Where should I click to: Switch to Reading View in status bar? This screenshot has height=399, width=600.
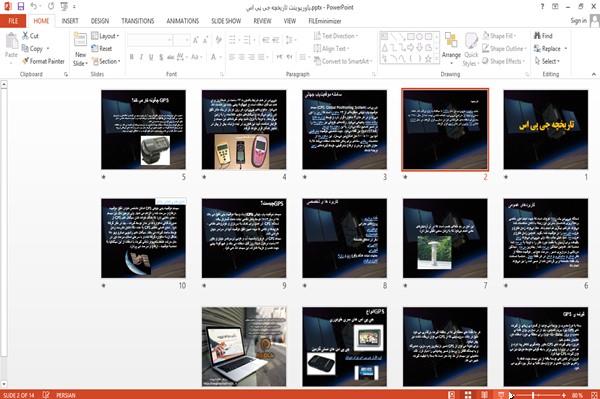(484, 395)
